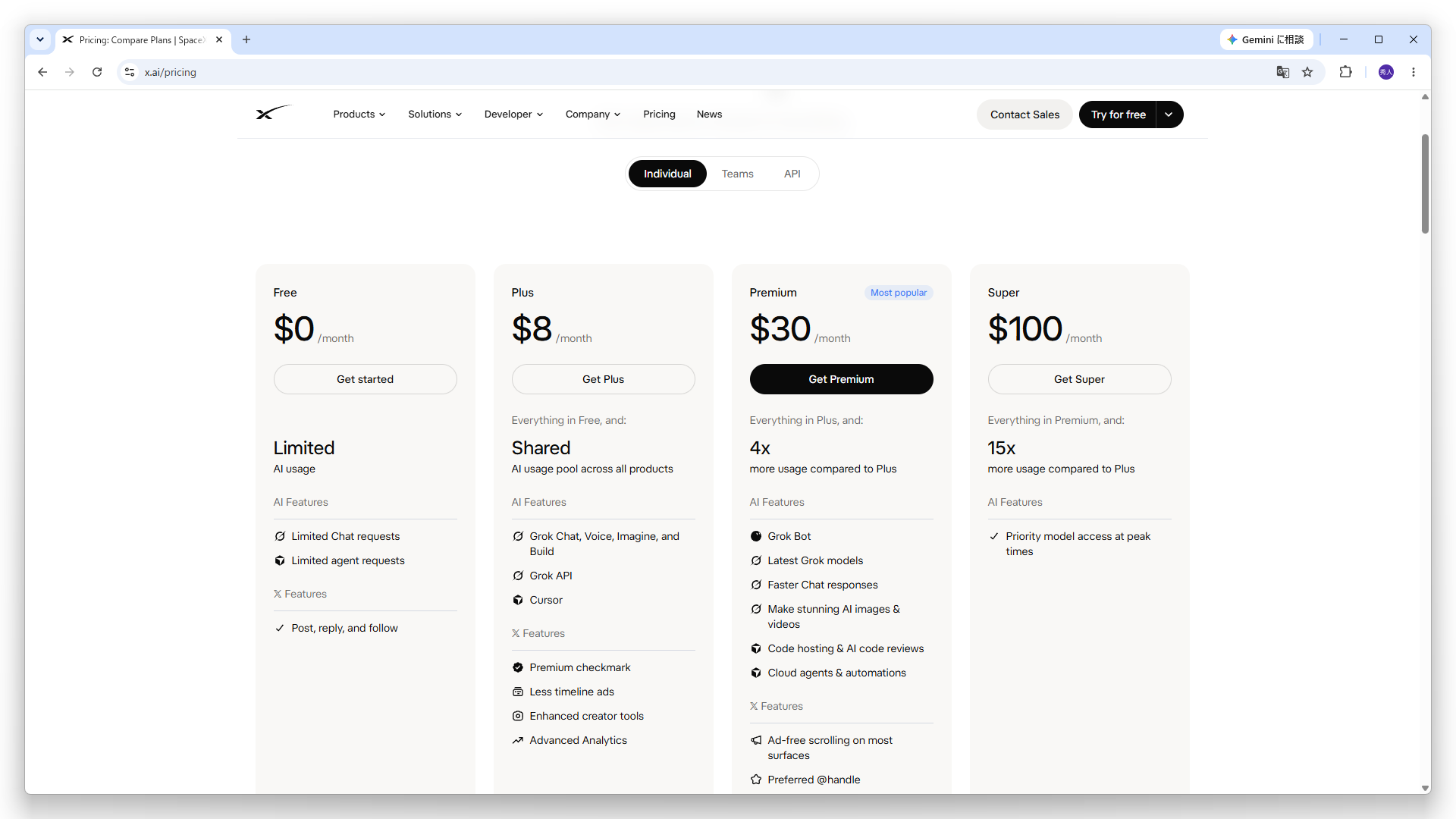Open the tab search chevron in the title bar
This screenshot has height=819, width=1456.
[40, 39]
